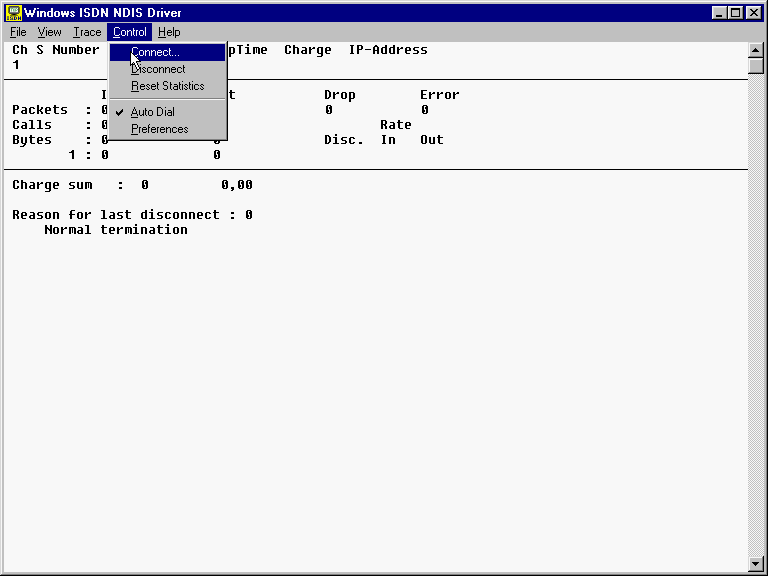Open the Trace menu
Screen dimensions: 768x576
(x=87, y=32)
